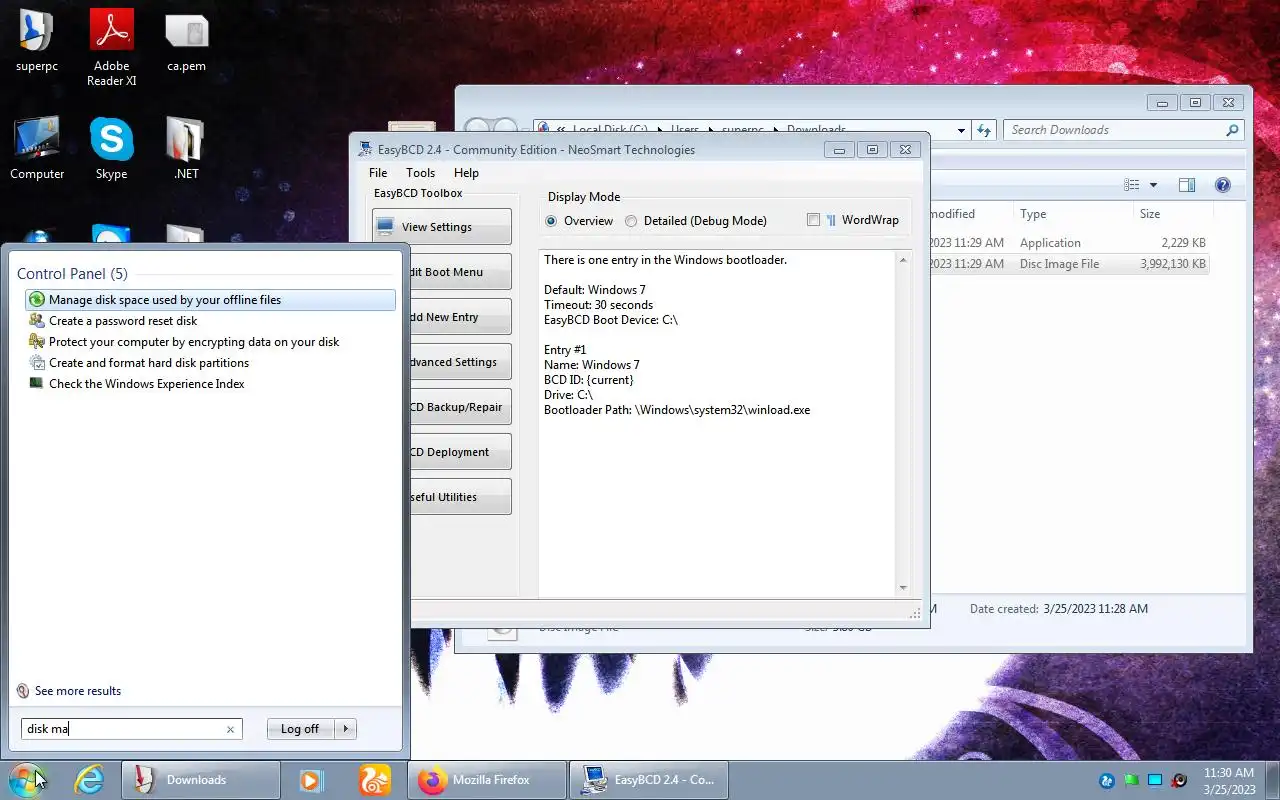This screenshot has height=800, width=1280.
Task: Open Internet Explorer from the taskbar
Action: tap(90, 780)
